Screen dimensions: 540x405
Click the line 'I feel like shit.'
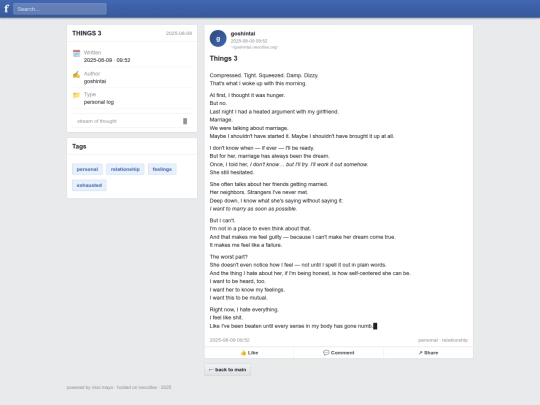pos(226,318)
